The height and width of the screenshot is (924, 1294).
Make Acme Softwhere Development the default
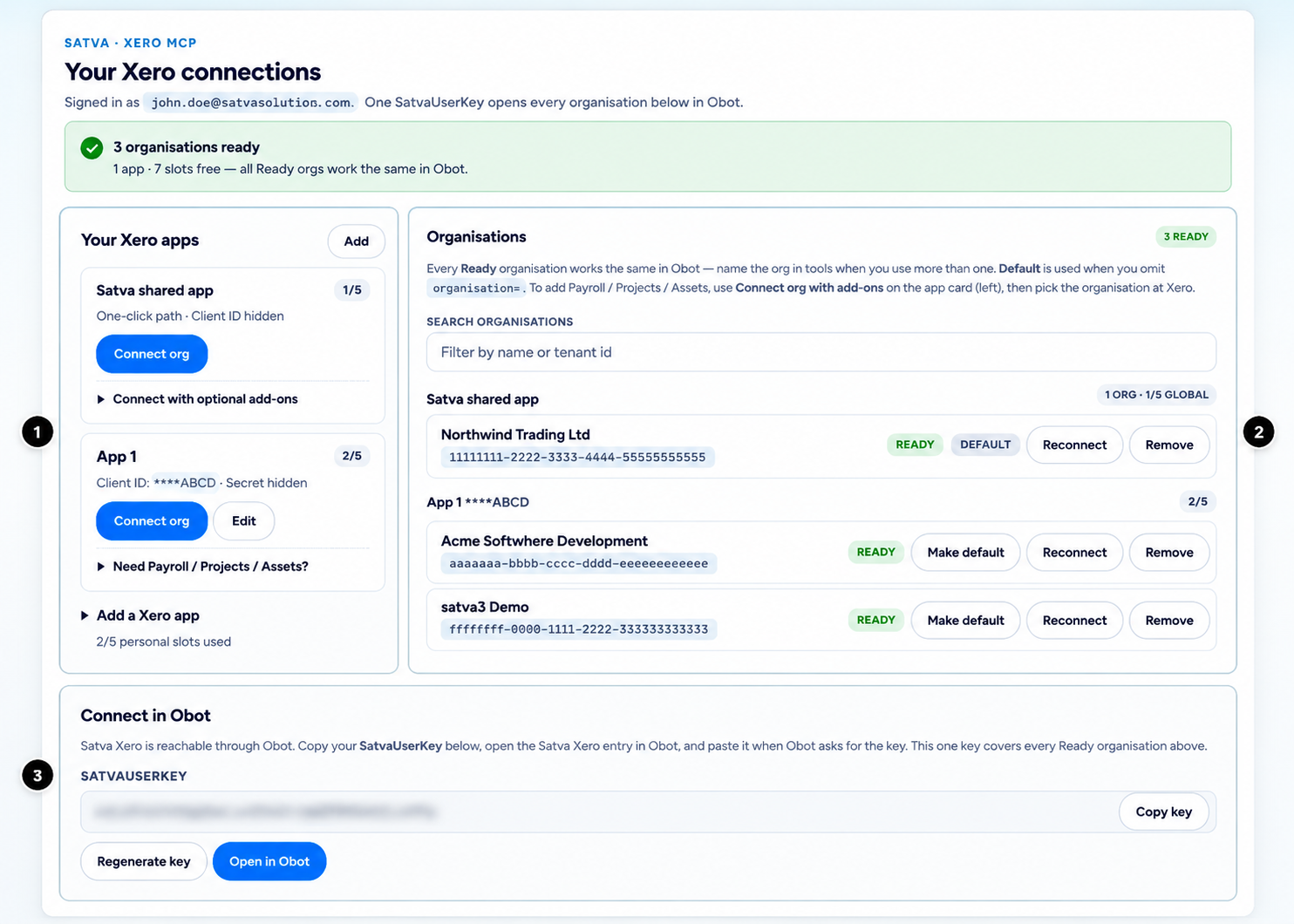pos(965,553)
